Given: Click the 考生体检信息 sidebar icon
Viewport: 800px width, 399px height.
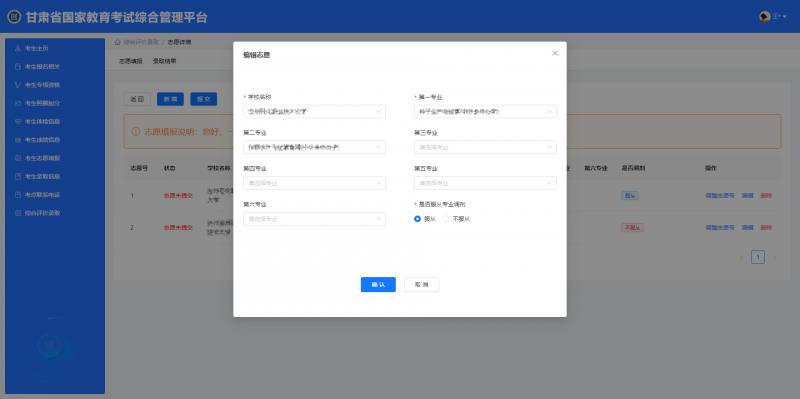Looking at the screenshot, I should click(18, 121).
